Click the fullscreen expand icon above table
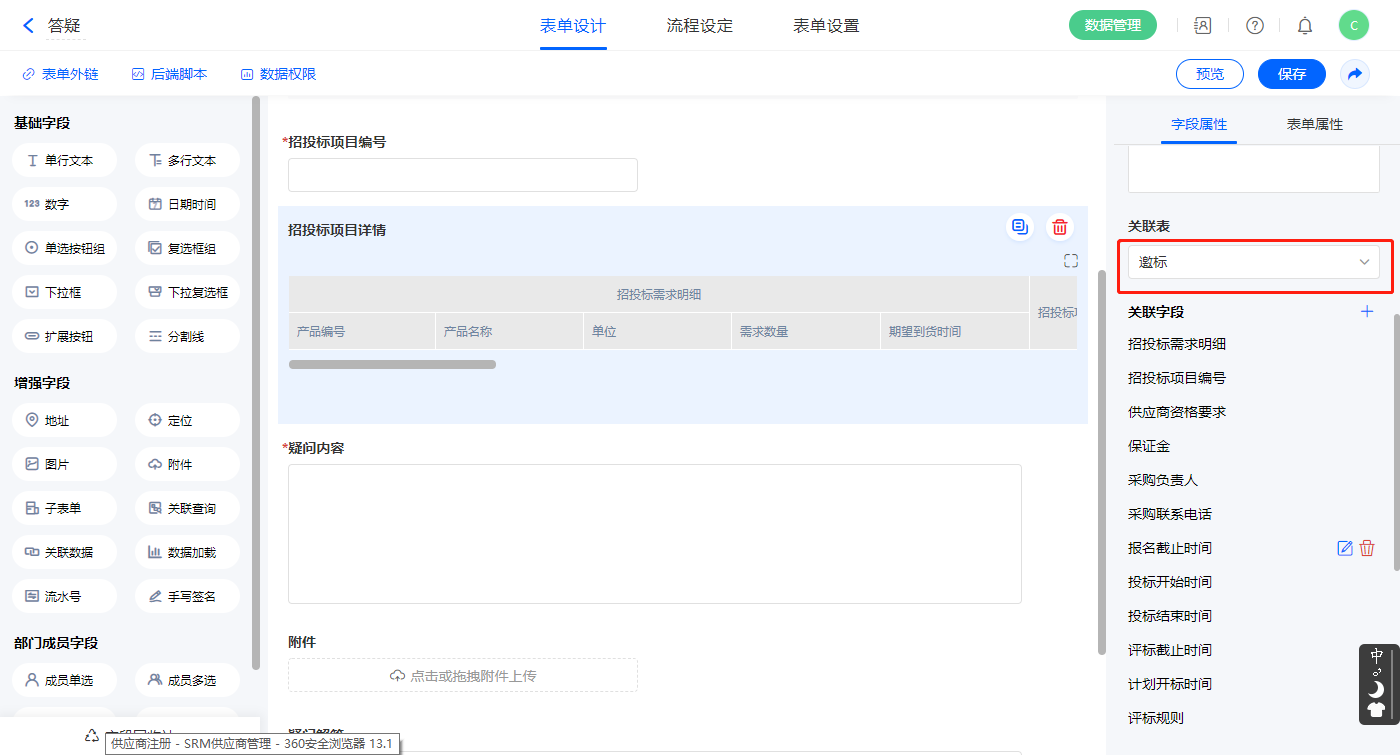 pos(1071,261)
